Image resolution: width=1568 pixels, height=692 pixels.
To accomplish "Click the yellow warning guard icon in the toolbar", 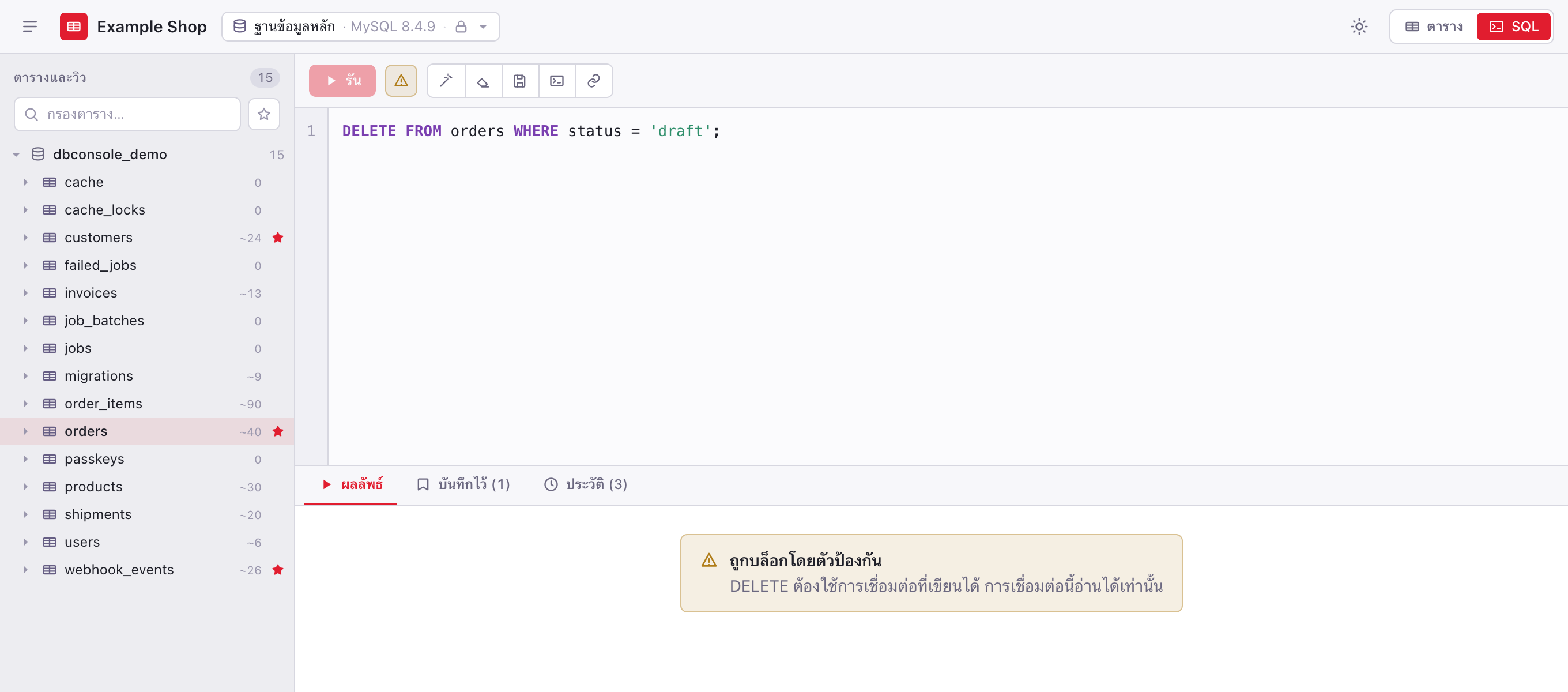I will click(x=401, y=80).
